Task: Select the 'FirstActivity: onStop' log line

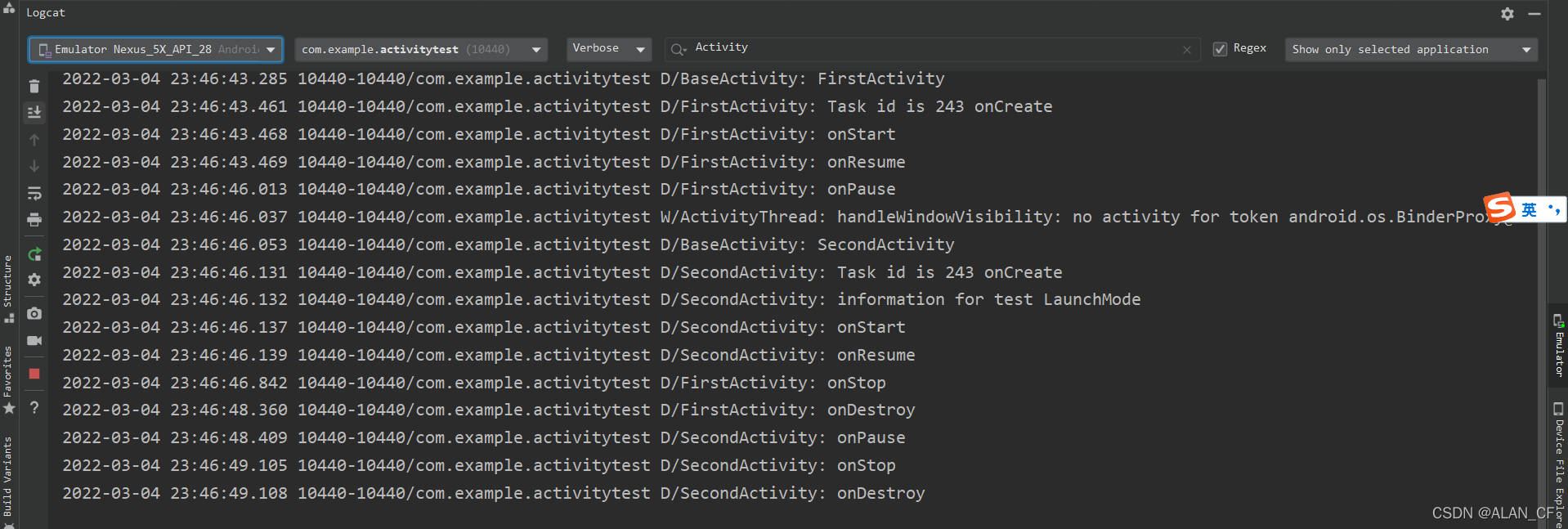Action: pyautogui.click(x=474, y=383)
